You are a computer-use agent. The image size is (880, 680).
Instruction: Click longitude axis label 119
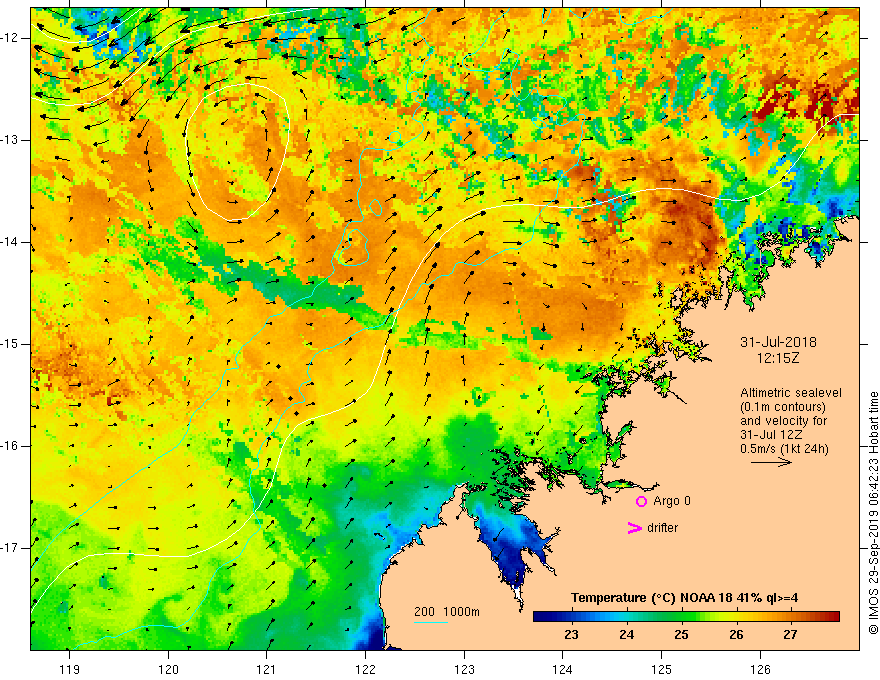coord(70,669)
